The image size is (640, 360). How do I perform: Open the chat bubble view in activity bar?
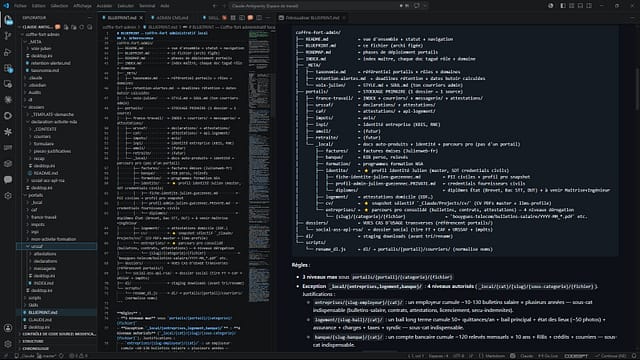coord(8,180)
